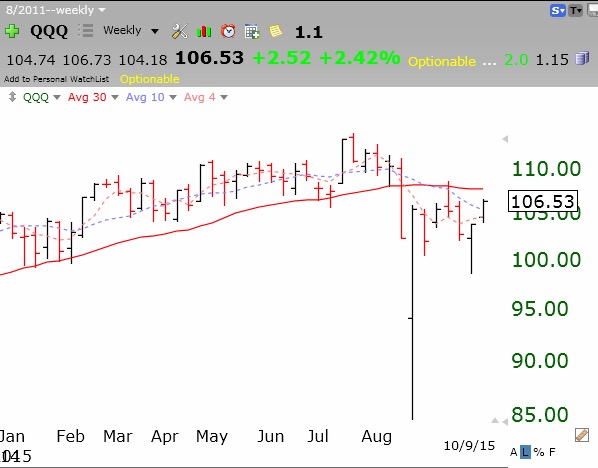Click the small triangle scale marker near top

pos(505,139)
